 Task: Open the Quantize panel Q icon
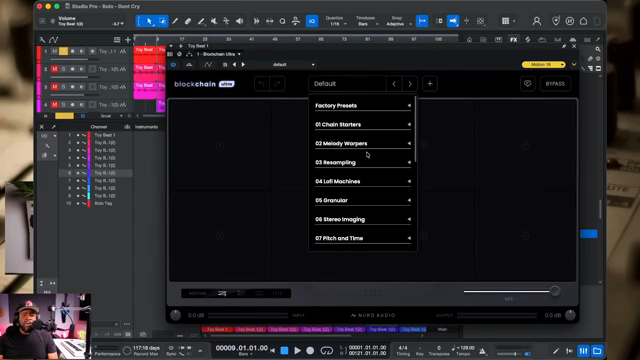click(x=282, y=21)
